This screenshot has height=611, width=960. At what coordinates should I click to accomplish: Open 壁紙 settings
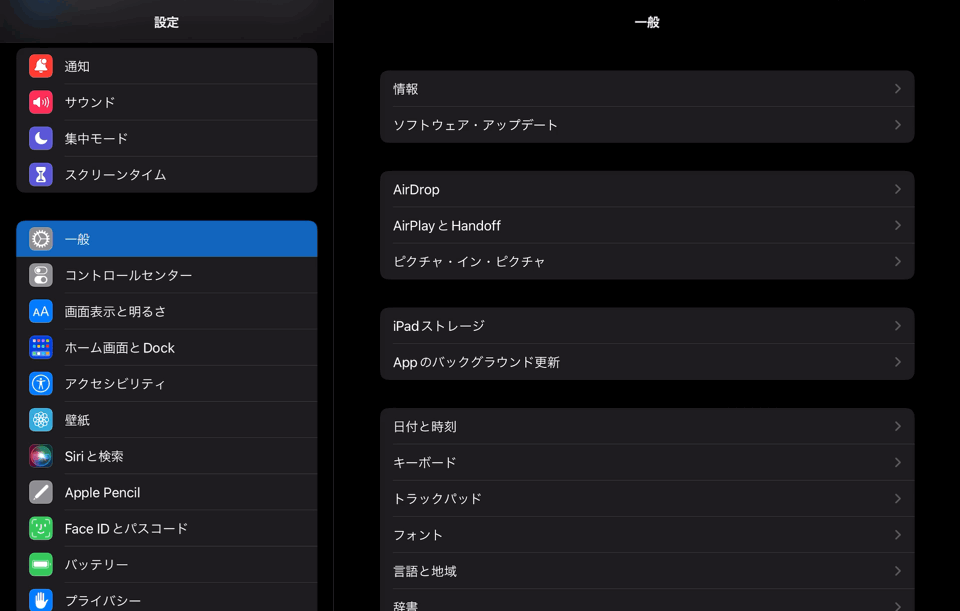point(167,420)
